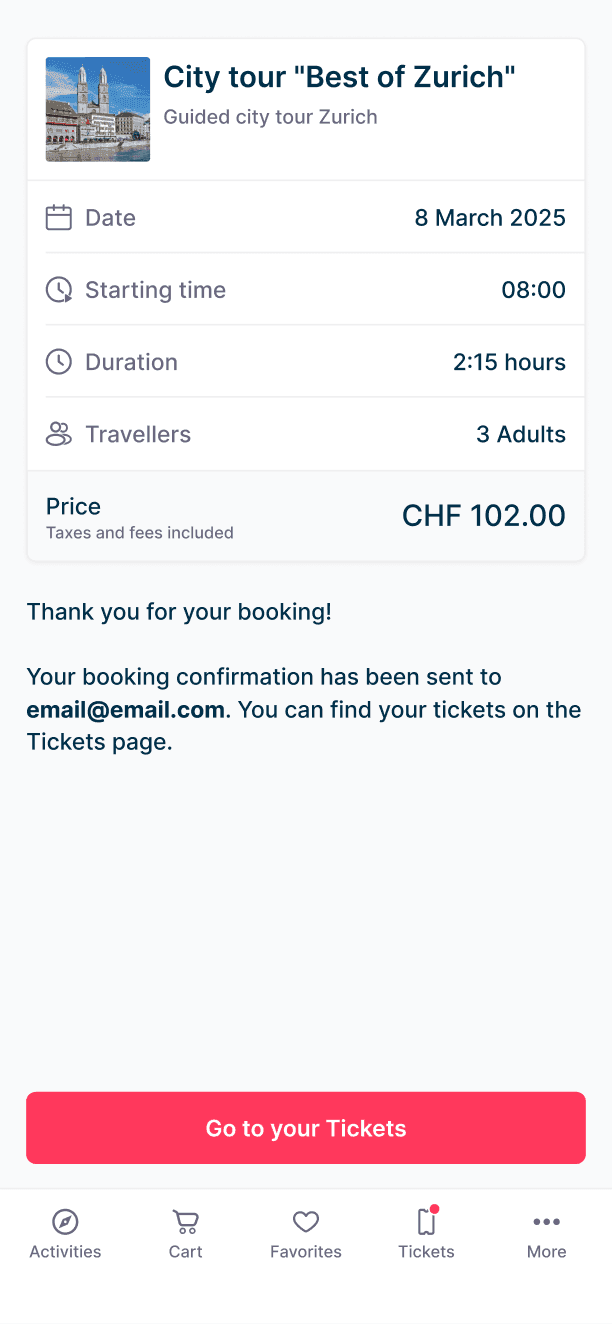
Task: Click the email@email.com address text
Action: tap(125, 710)
